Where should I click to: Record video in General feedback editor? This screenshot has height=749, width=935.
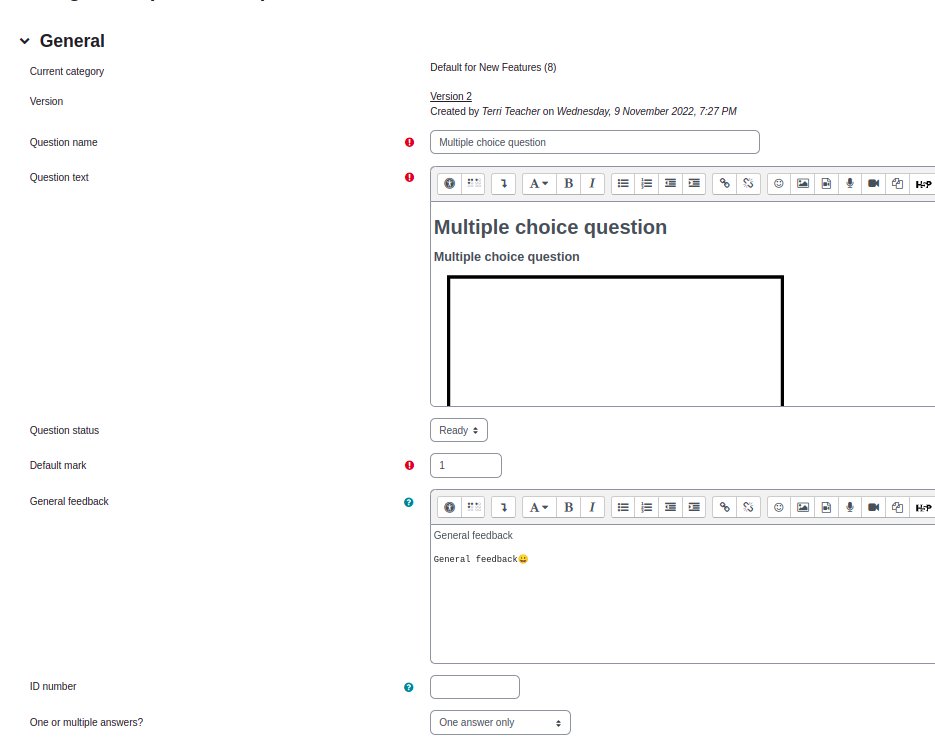pos(874,507)
